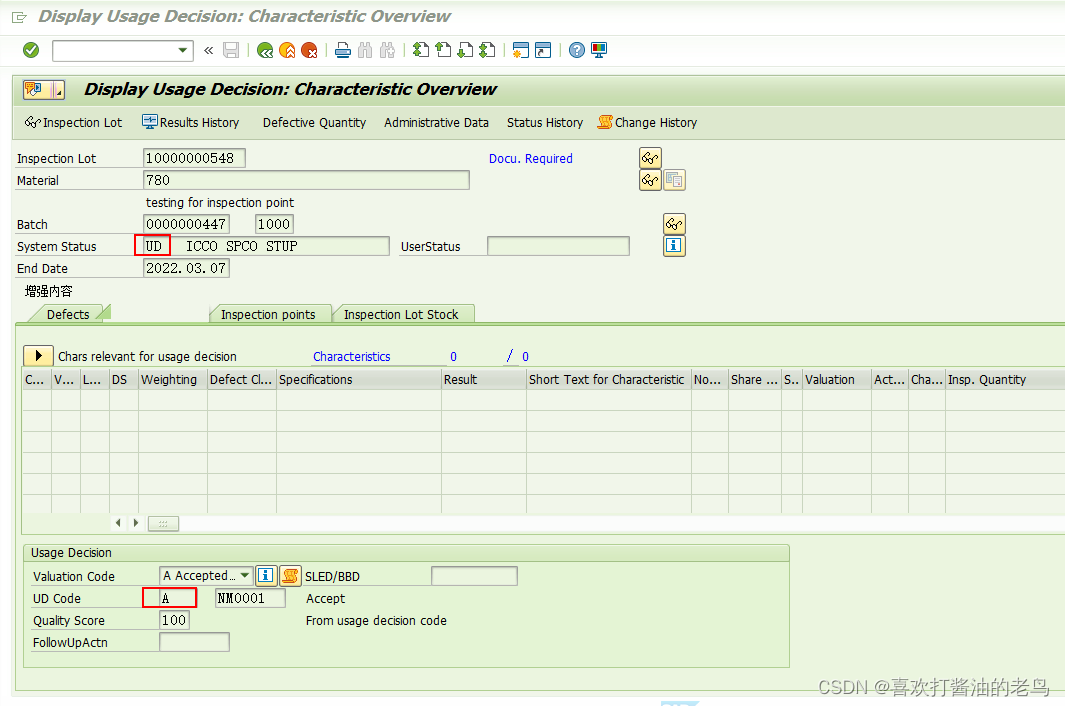
Task: Click the Next Page icon
Action: coord(465,50)
